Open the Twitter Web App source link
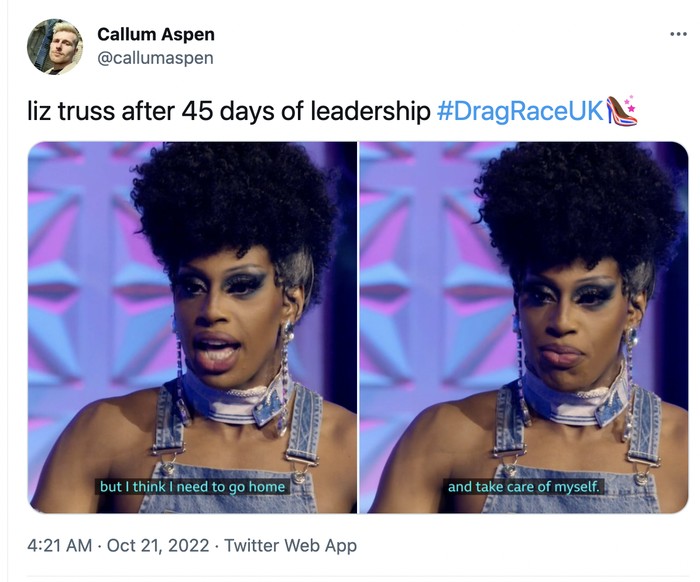 pos(290,545)
